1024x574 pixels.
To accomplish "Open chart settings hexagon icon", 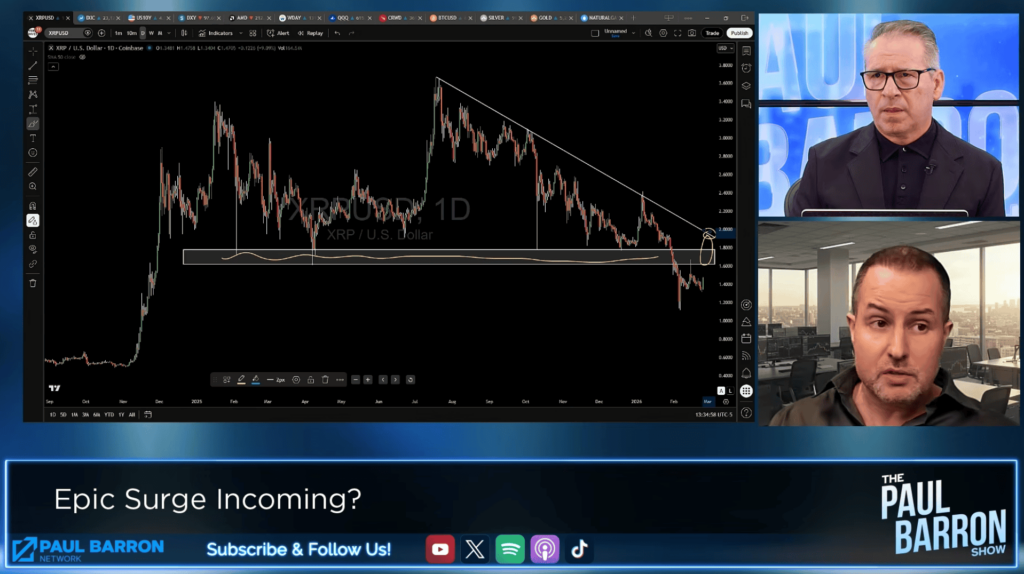I will pyautogui.click(x=663, y=33).
